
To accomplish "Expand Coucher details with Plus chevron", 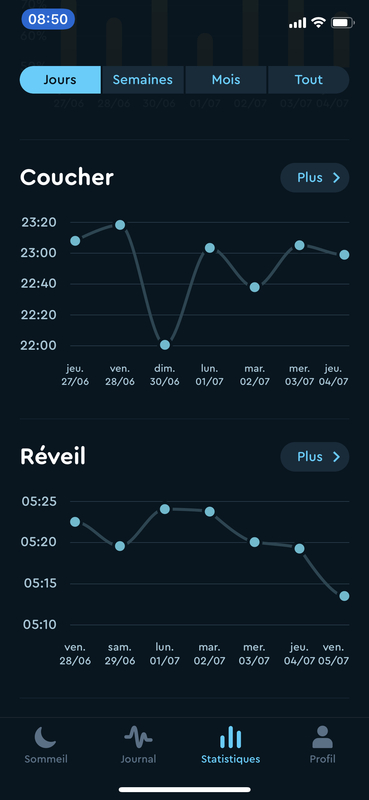I will 314,178.
